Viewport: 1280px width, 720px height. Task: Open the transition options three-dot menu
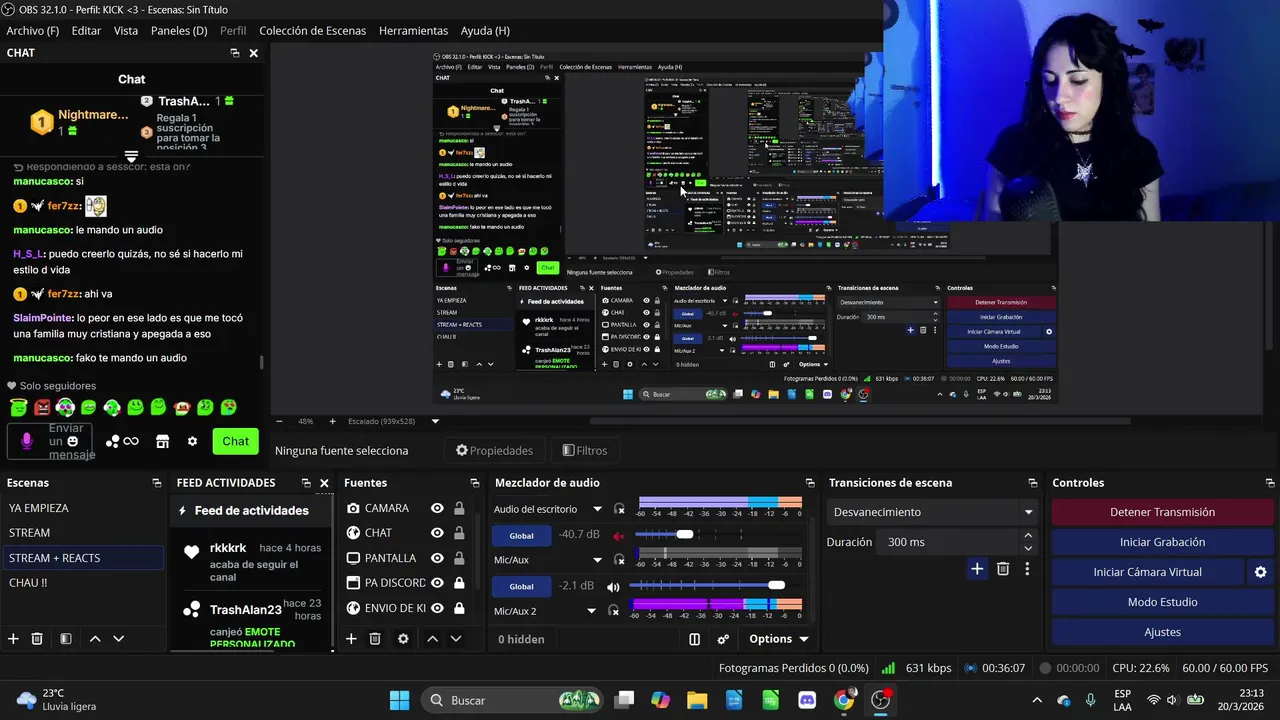point(1026,569)
